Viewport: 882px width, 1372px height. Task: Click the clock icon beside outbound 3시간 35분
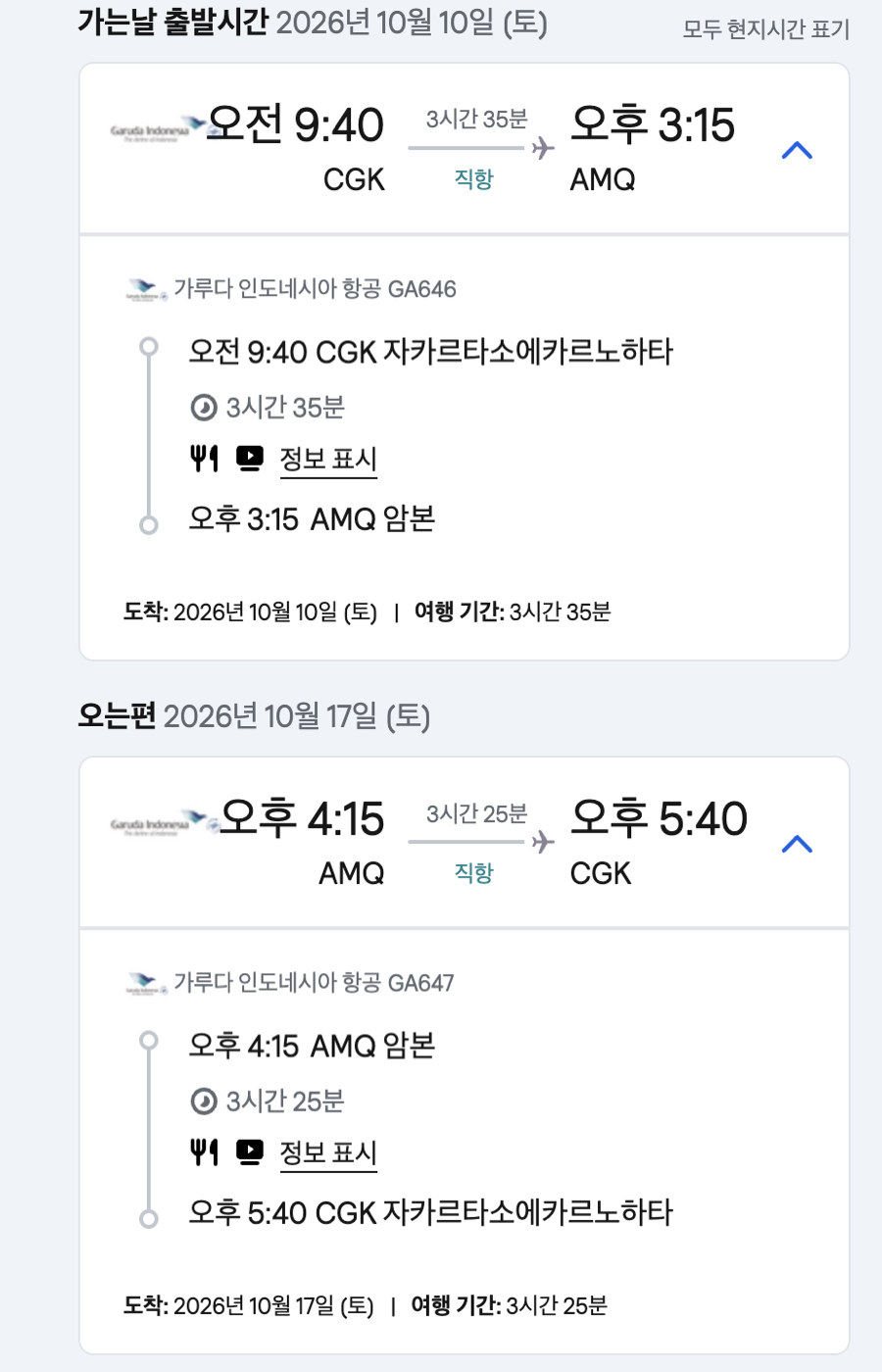204,408
